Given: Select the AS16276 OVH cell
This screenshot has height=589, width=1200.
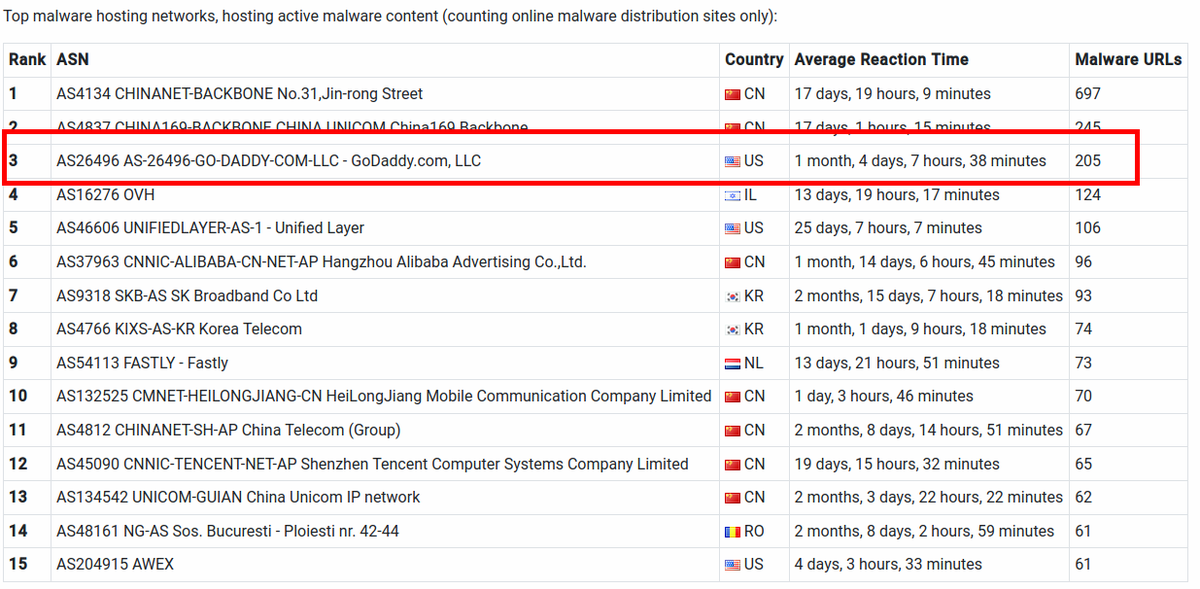Looking at the screenshot, I should point(385,195).
